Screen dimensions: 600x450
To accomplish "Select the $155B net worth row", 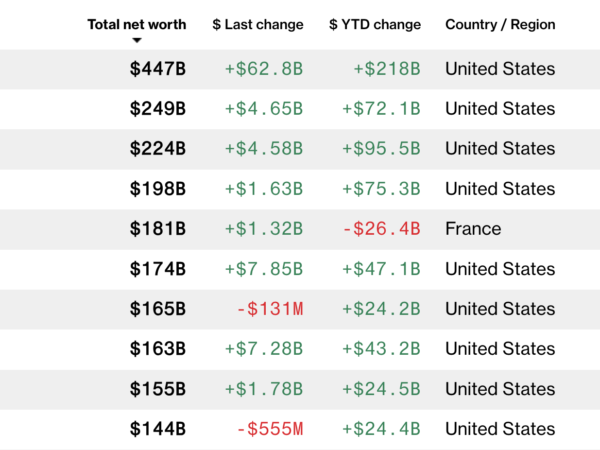I will click(157, 389).
